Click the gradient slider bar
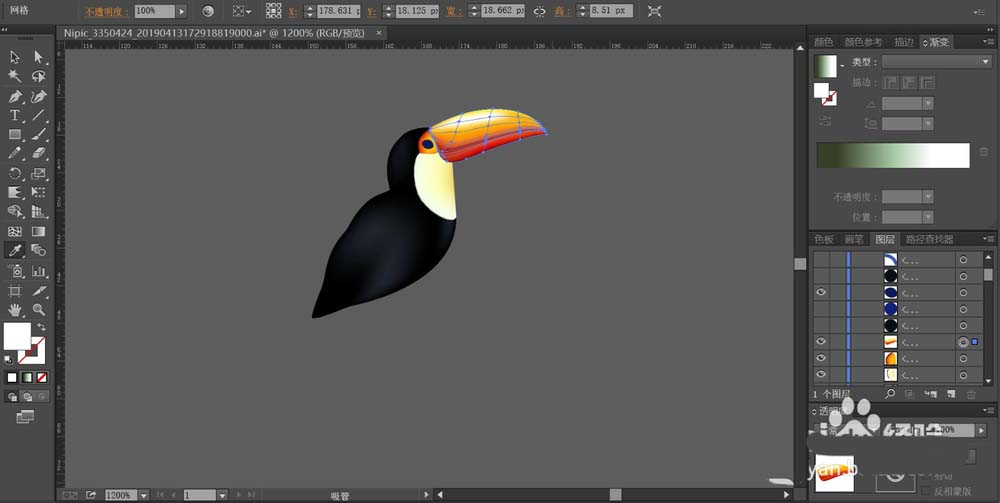This screenshot has width=1000, height=503. coord(893,156)
